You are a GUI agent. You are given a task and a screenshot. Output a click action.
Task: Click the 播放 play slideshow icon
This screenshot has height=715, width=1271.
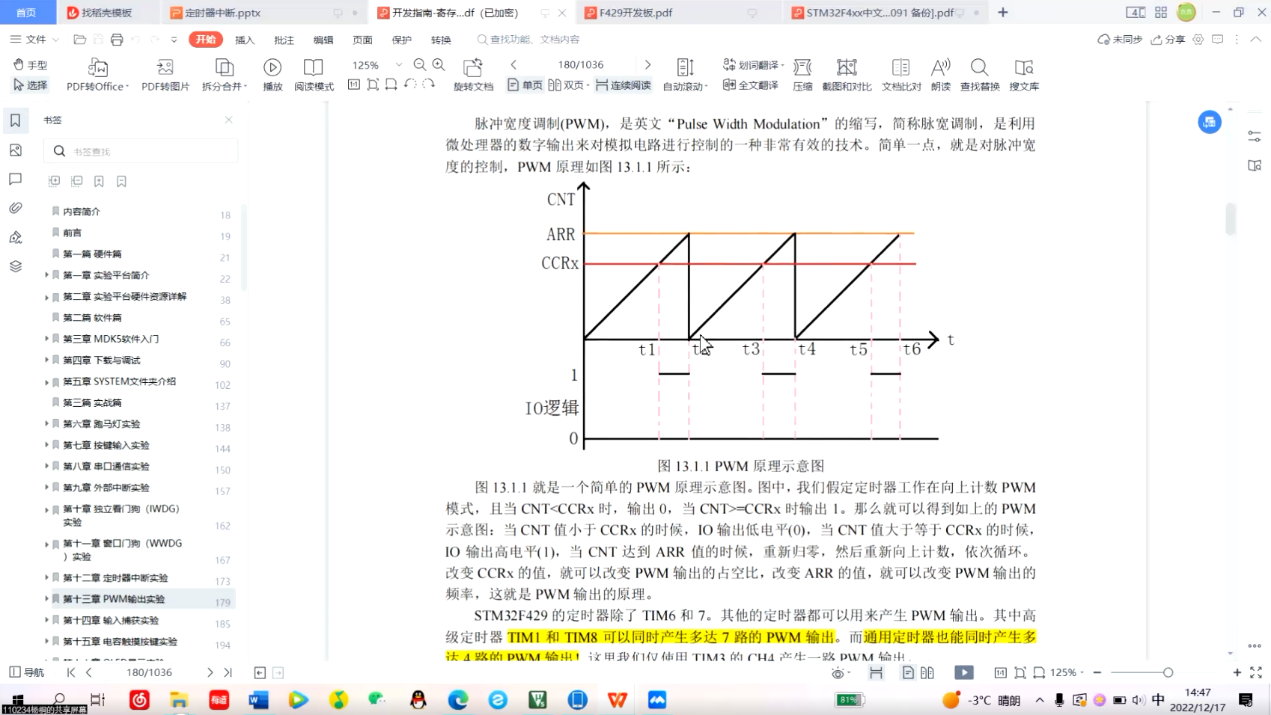tap(272, 68)
